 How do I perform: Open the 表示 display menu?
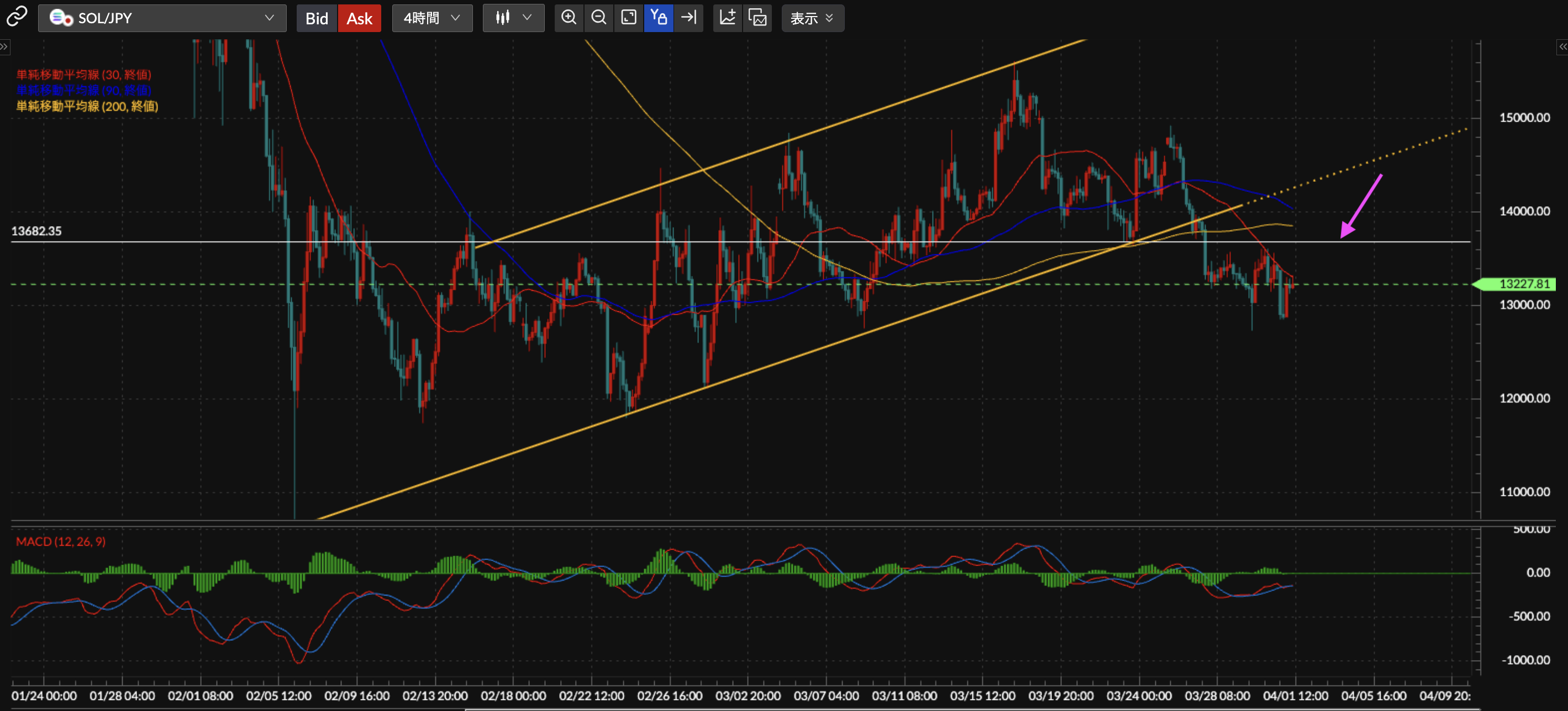click(812, 18)
